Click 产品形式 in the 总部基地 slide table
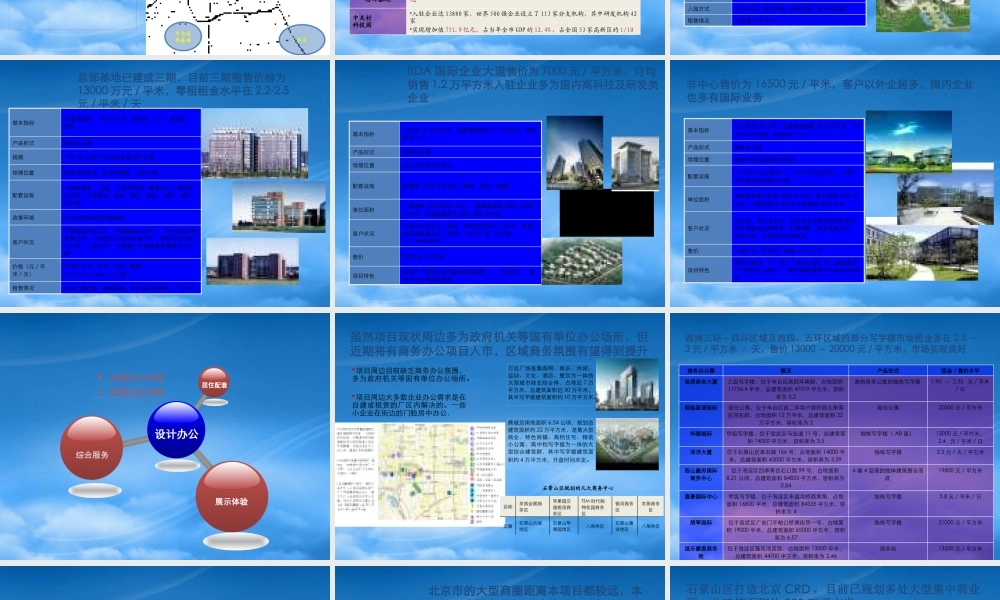The height and width of the screenshot is (600, 1000). [x=35, y=143]
